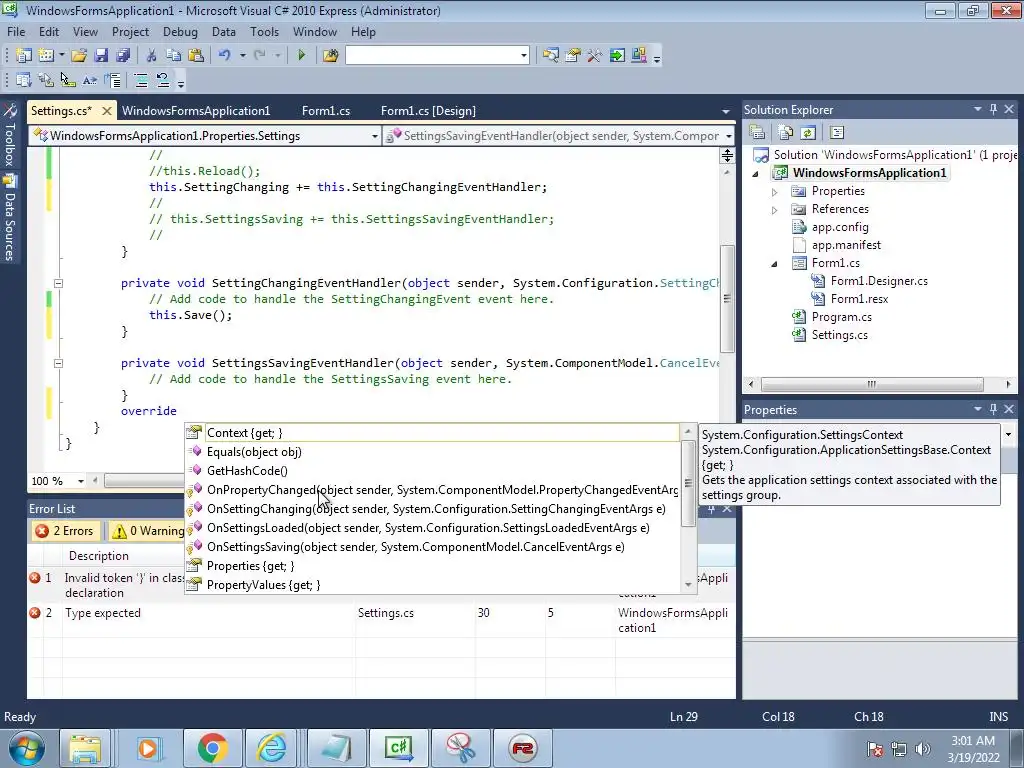The image size is (1024, 768).
Task: Toggle the 2 Errors filter button
Action: click(64, 531)
